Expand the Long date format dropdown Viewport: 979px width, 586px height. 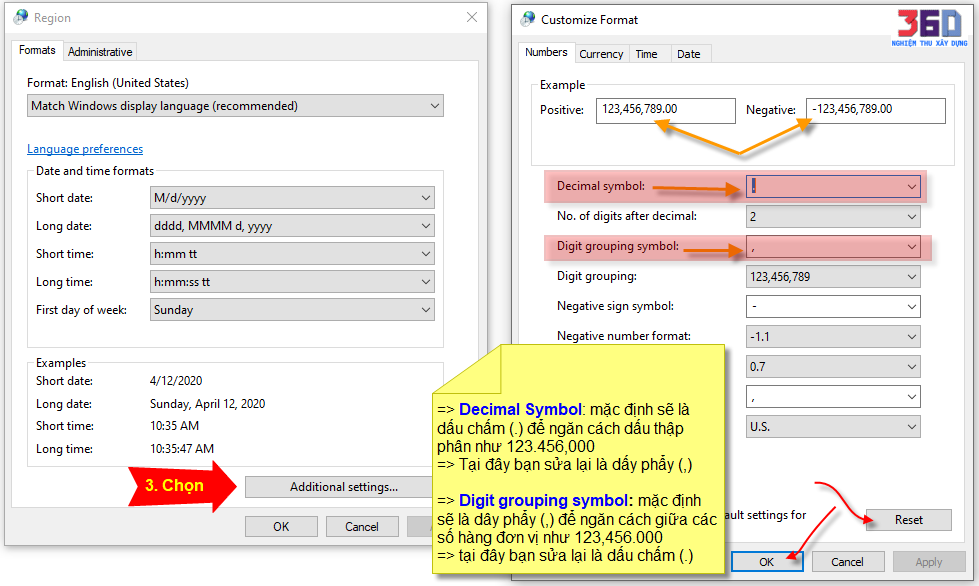[x=292, y=226]
